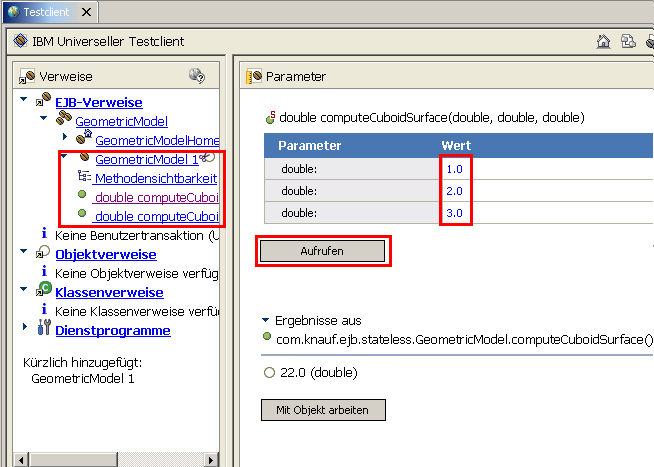This screenshot has height=467, width=654.
Task: Click the remove icon beside GeometricModel 1
Action: (207, 158)
